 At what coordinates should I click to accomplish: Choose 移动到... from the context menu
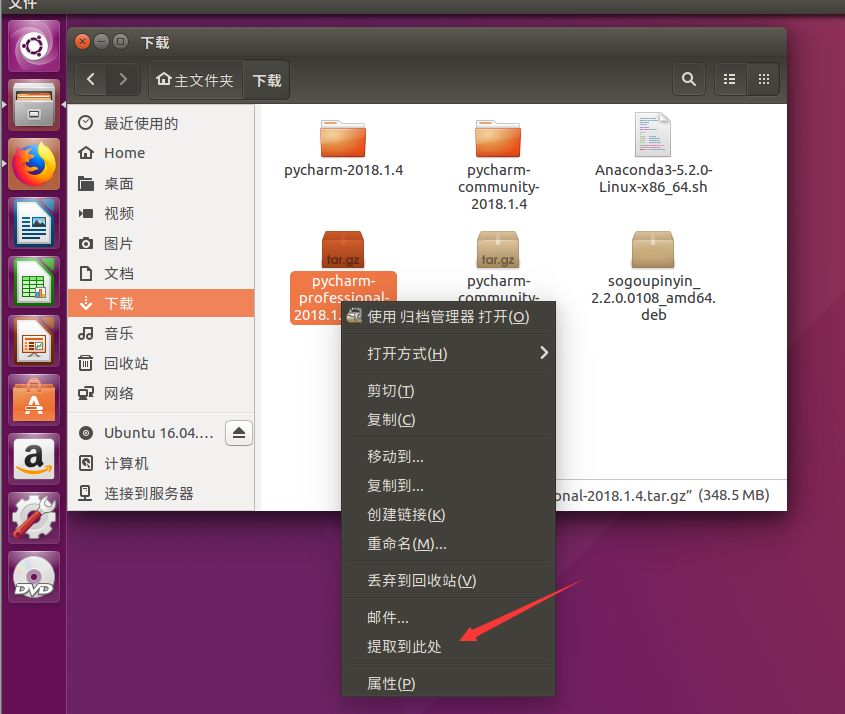[x=448, y=457]
